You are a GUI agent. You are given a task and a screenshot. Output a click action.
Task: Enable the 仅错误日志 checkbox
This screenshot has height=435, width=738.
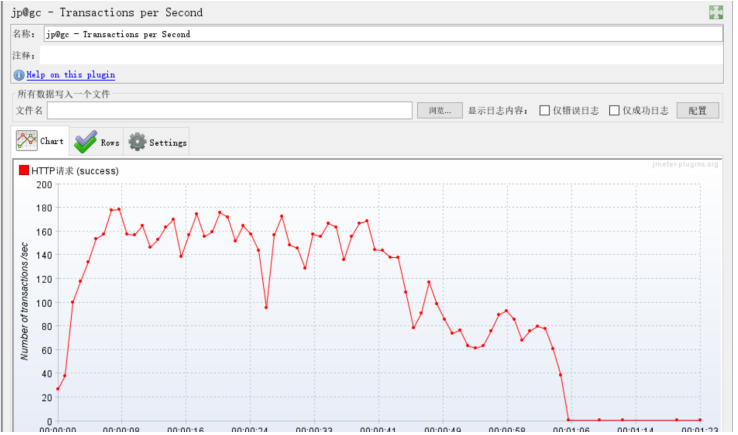point(545,111)
